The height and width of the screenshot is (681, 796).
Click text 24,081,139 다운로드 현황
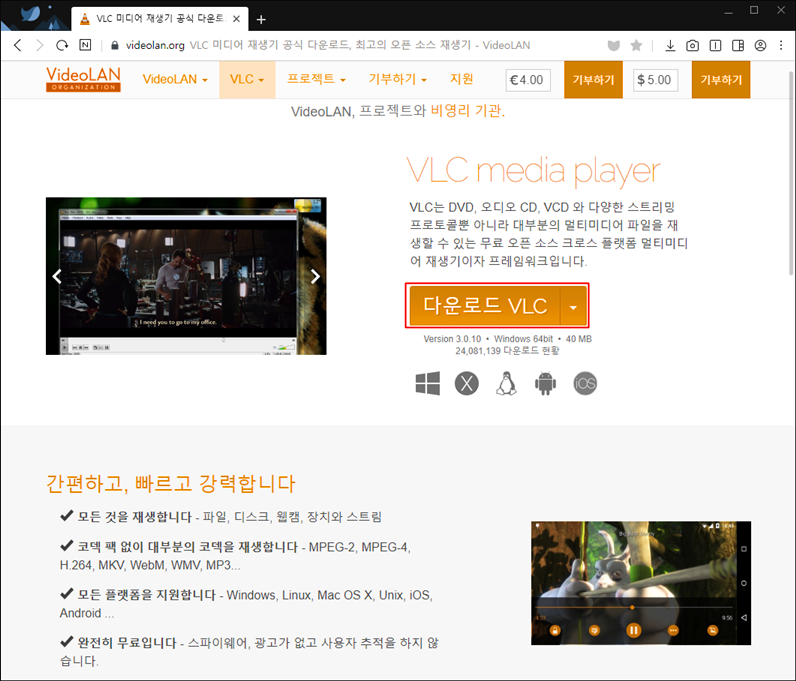pos(507,351)
